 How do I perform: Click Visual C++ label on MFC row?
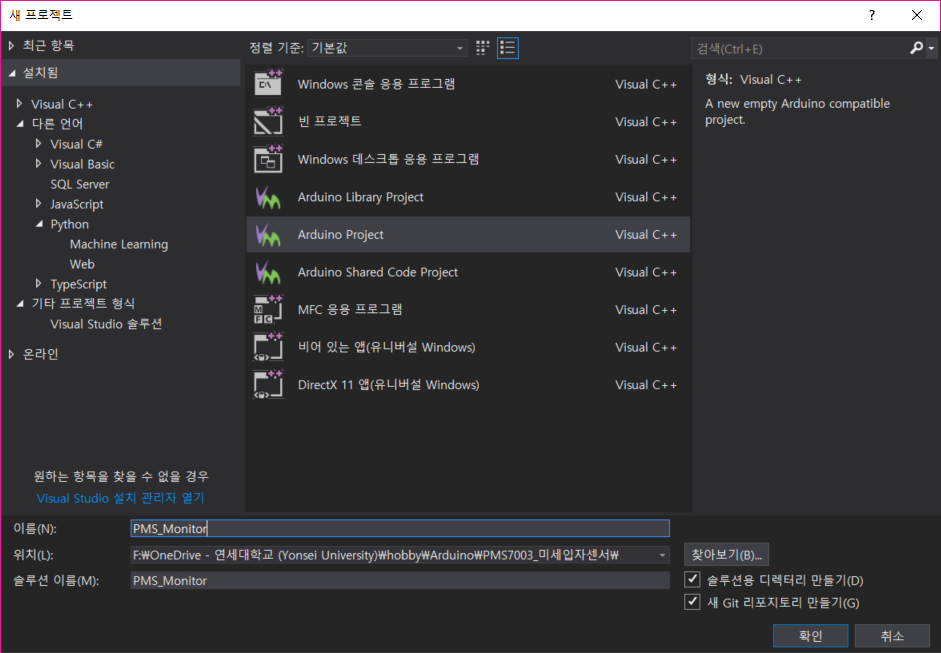pyautogui.click(x=646, y=310)
